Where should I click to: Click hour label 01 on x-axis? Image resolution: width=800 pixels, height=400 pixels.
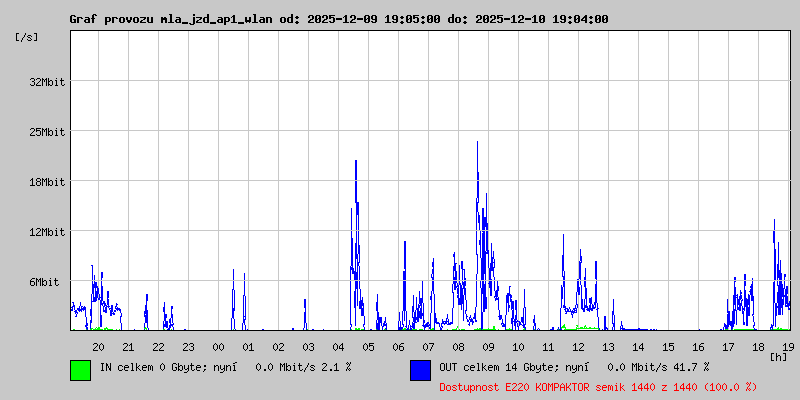tap(248, 347)
